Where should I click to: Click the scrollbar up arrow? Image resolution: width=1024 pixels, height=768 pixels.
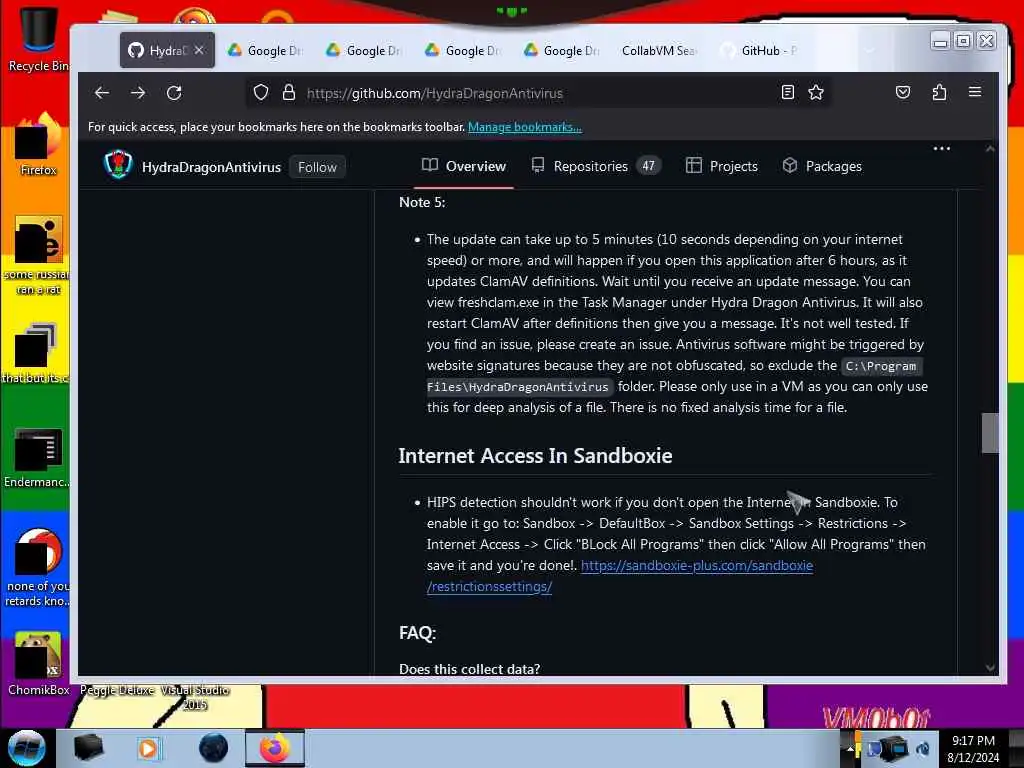click(x=990, y=149)
